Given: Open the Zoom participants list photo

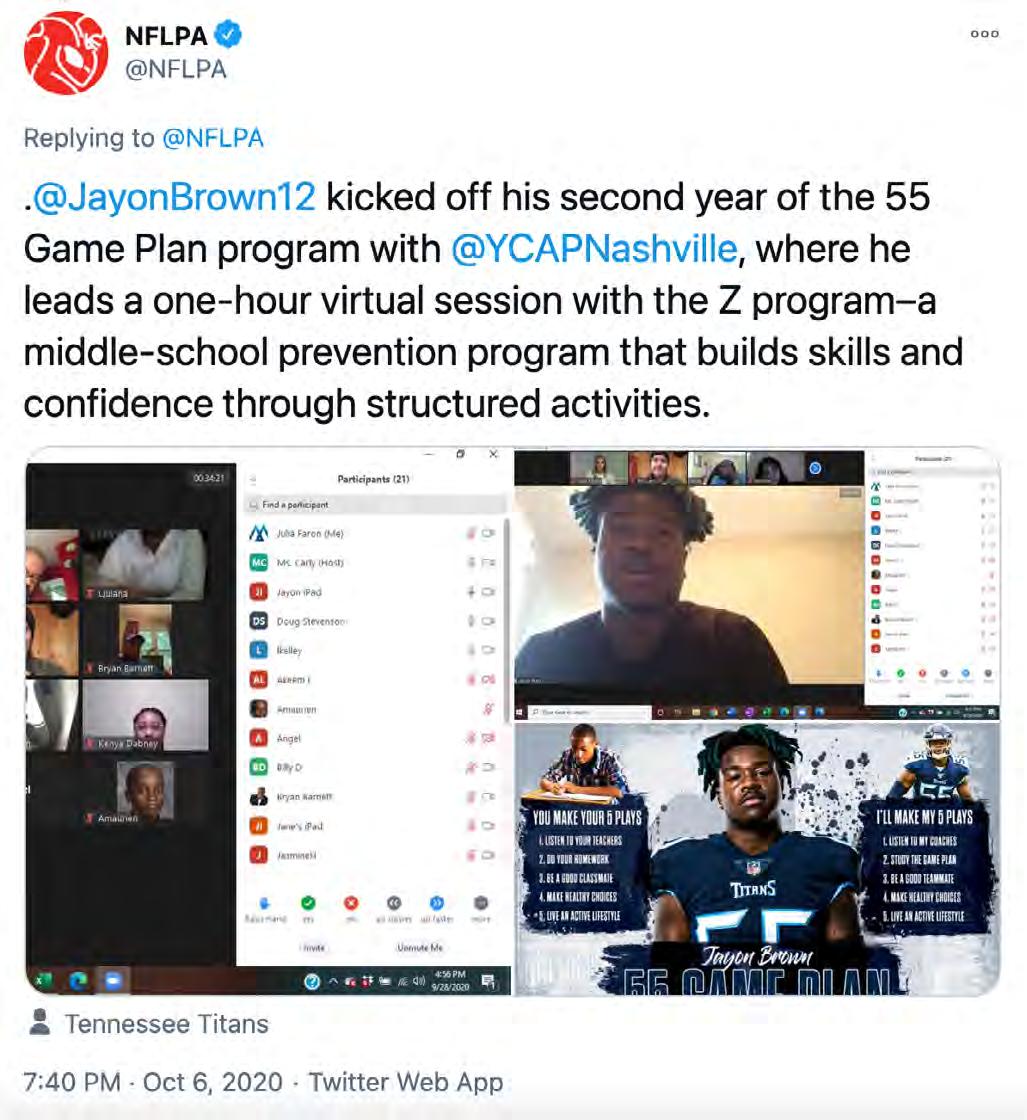Looking at the screenshot, I should pos(268,721).
